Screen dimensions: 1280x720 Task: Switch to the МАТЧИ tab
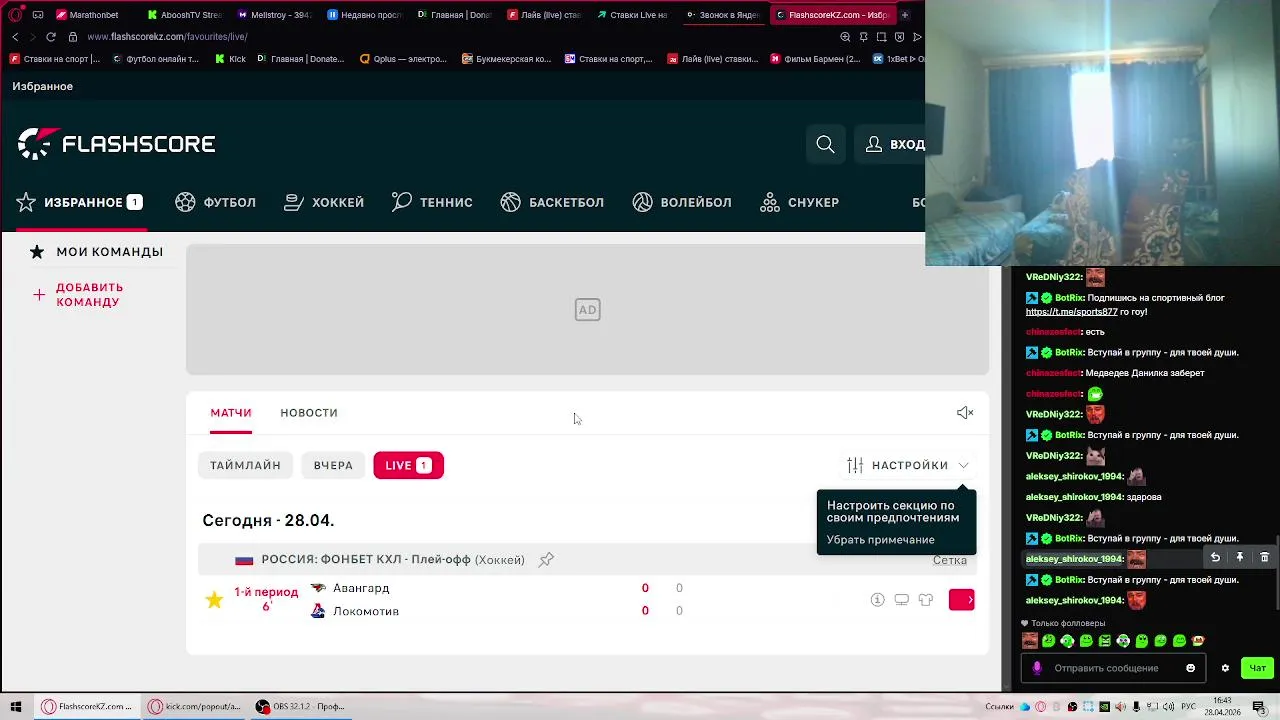coord(231,413)
